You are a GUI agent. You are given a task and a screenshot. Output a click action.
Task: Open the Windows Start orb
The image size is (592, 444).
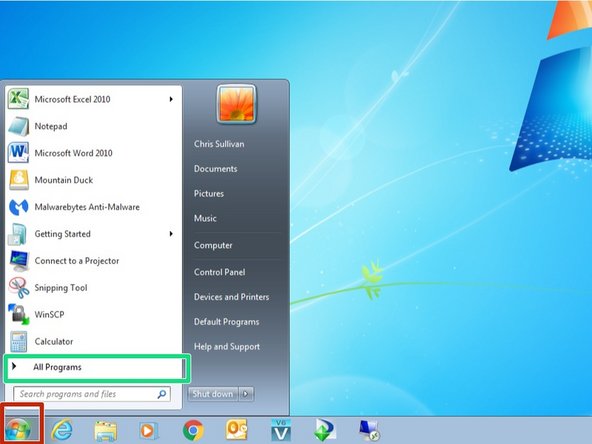click(18, 430)
